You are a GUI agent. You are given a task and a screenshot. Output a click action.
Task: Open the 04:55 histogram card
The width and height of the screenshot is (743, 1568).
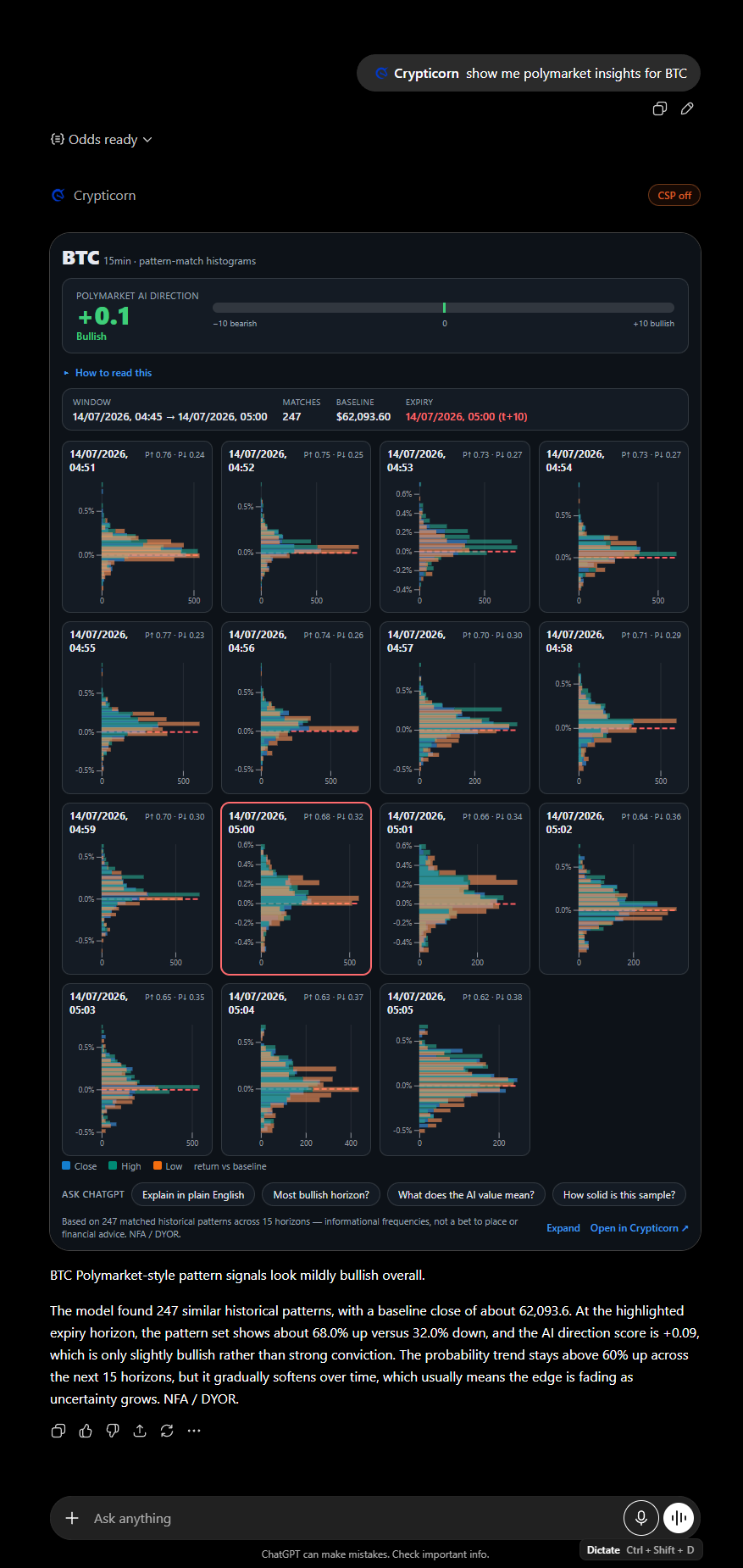[137, 708]
